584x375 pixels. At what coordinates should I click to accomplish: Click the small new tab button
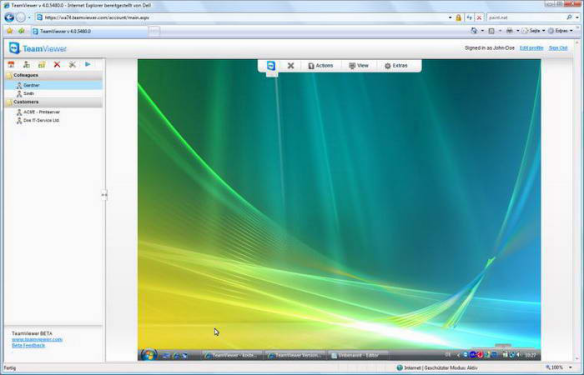click(154, 31)
